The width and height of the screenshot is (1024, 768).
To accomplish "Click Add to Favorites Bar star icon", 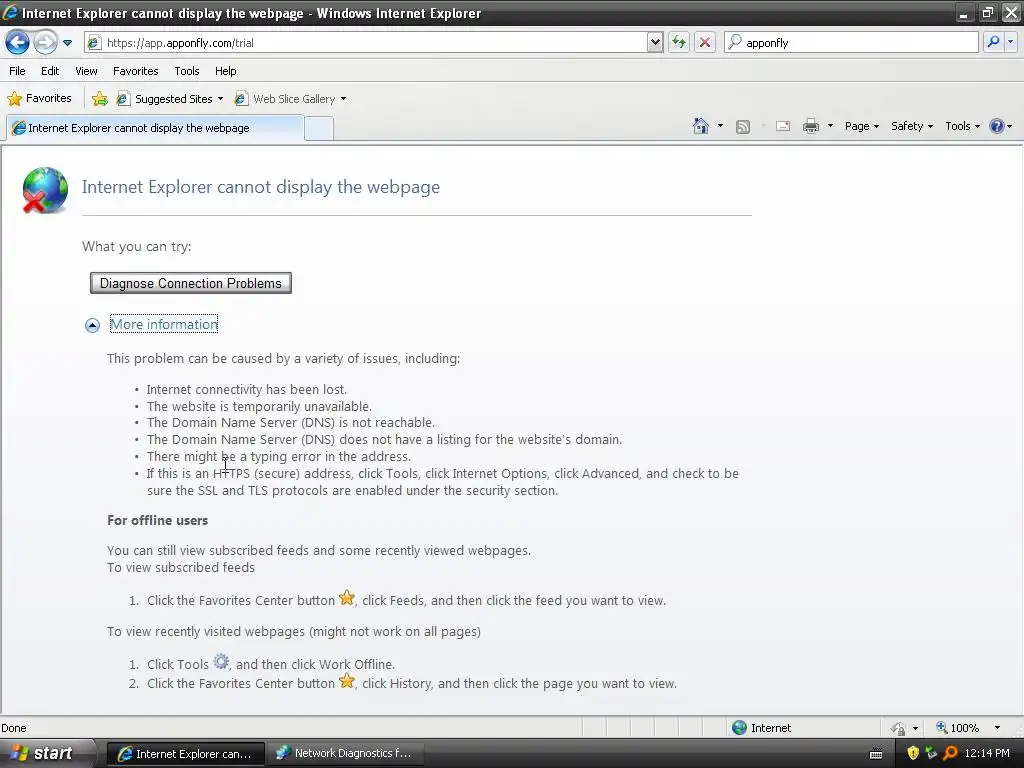I will (100, 99).
